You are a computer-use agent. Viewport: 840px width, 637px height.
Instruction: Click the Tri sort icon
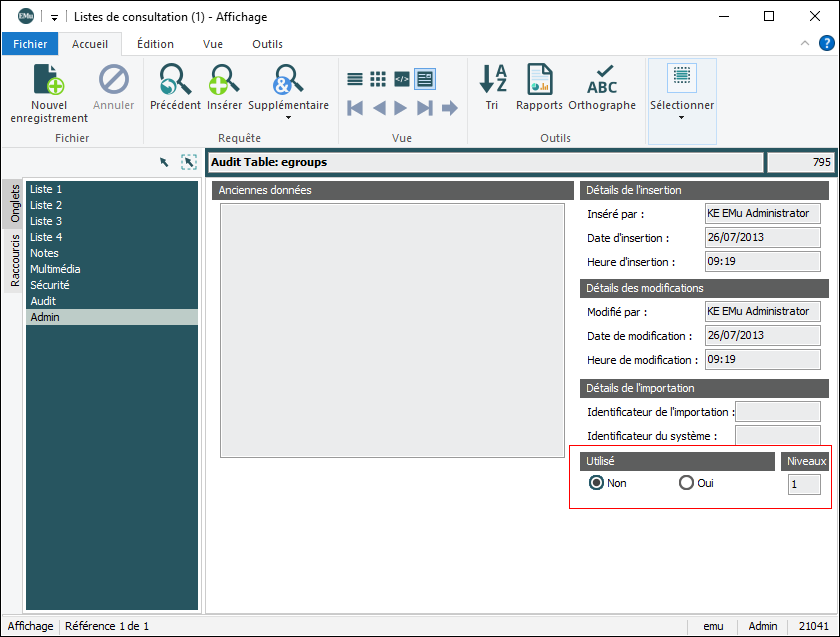pos(492,80)
